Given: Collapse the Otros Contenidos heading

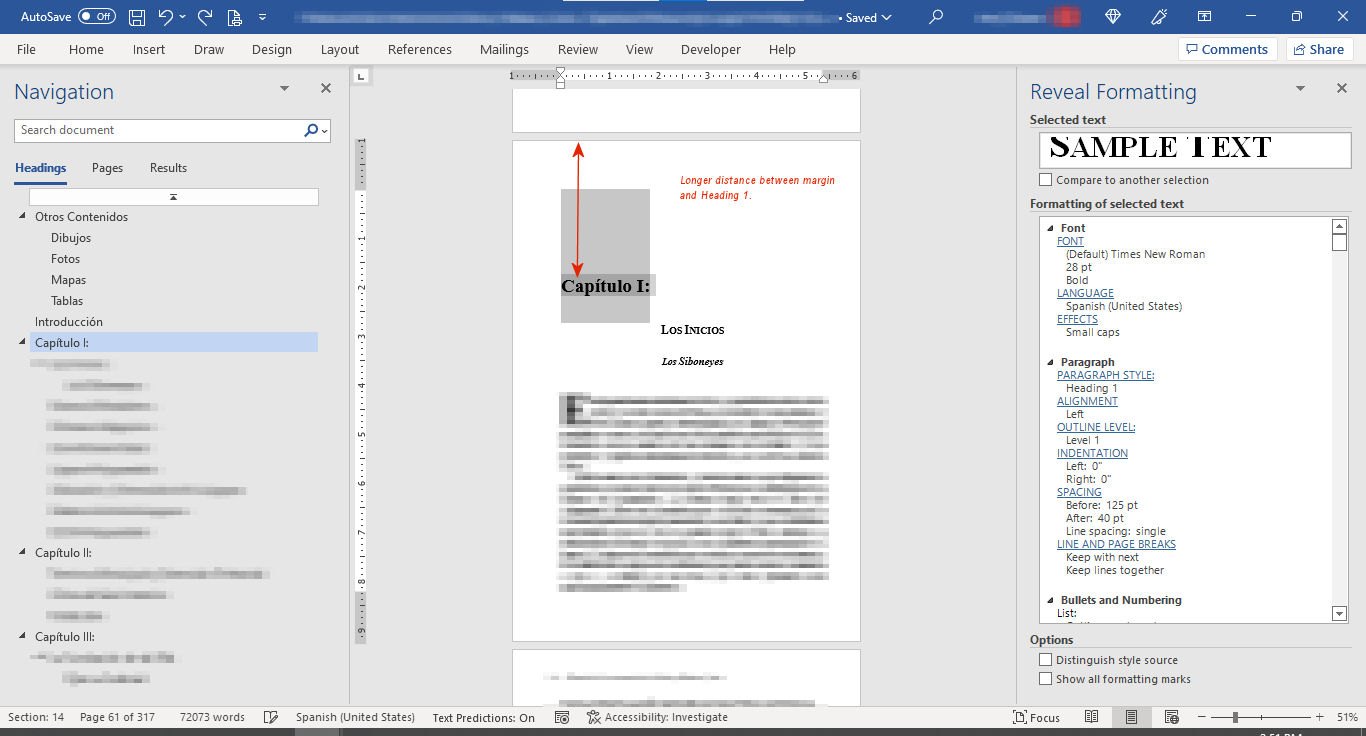Looking at the screenshot, I should pyautogui.click(x=24, y=216).
